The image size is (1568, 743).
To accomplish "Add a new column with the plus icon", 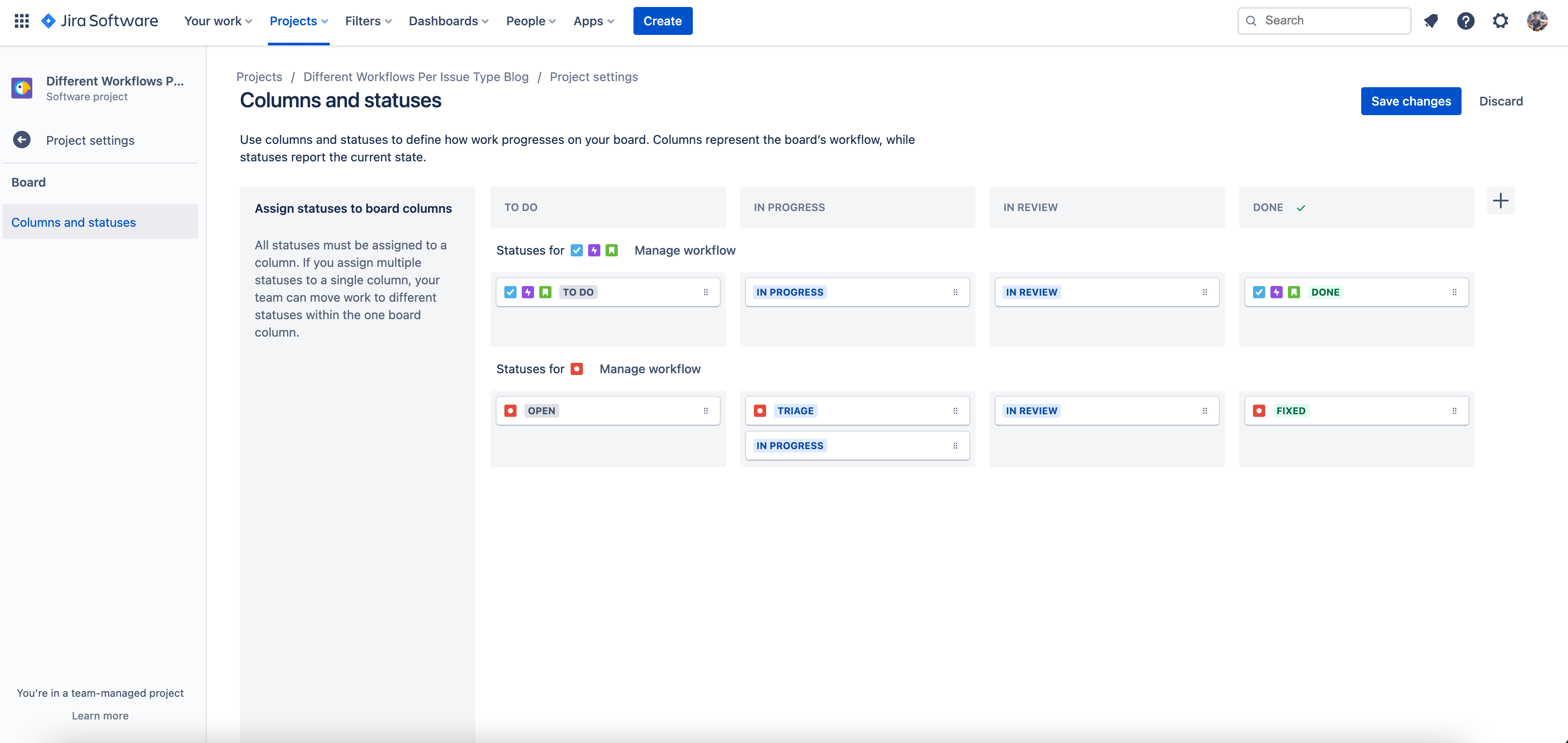I will [x=1501, y=201].
